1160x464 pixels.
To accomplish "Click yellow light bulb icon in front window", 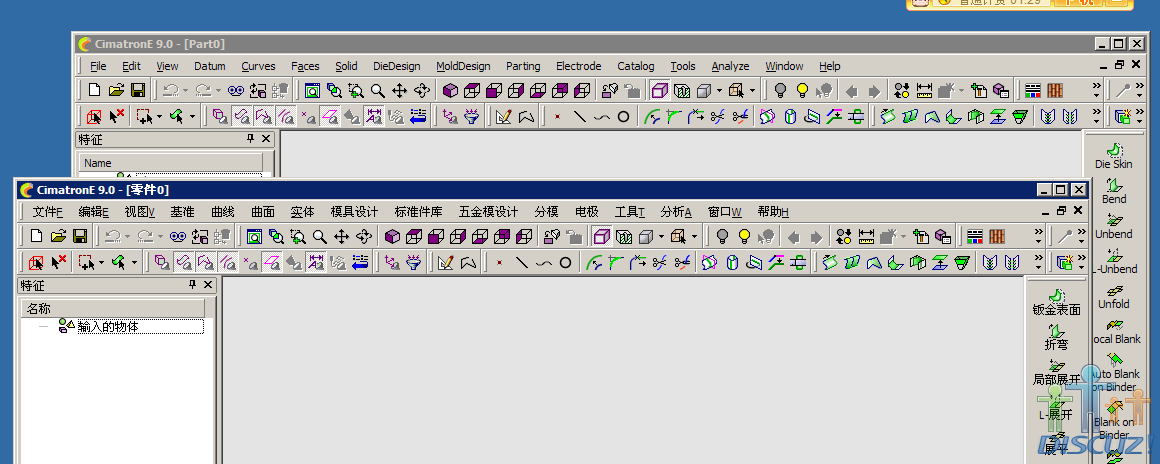I will (744, 237).
